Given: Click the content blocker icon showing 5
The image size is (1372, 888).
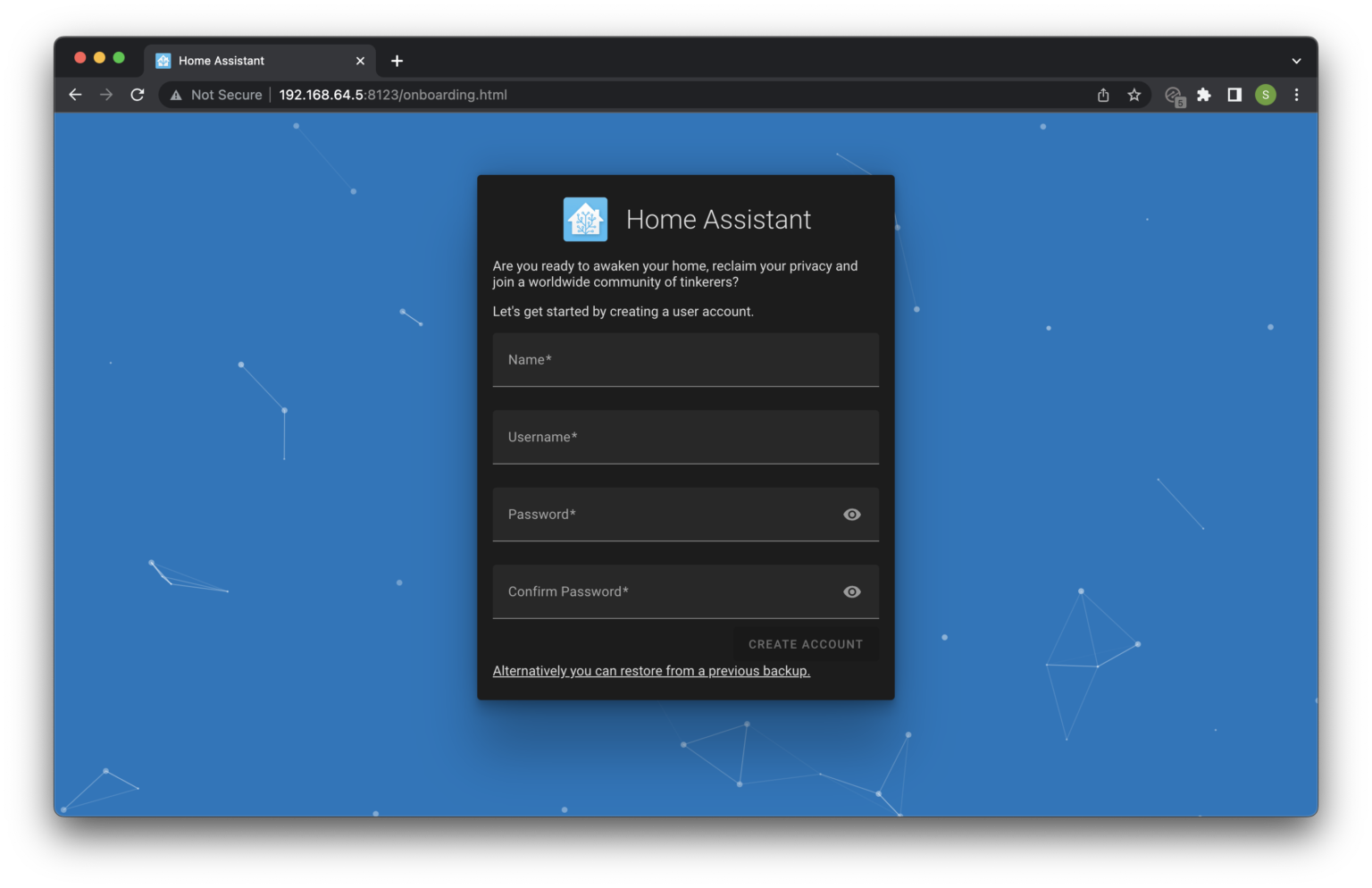Looking at the screenshot, I should (x=1174, y=95).
